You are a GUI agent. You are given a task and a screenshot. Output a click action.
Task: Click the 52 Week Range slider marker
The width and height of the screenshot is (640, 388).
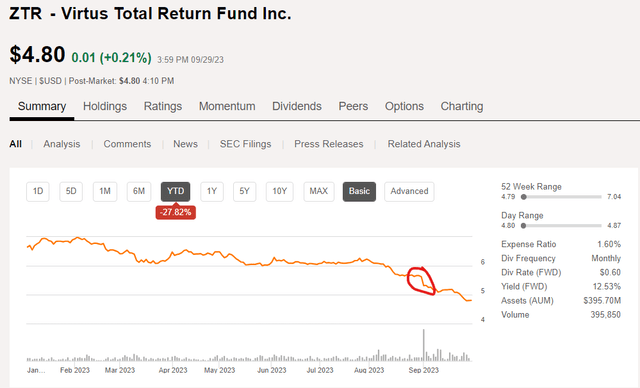(x=524, y=197)
